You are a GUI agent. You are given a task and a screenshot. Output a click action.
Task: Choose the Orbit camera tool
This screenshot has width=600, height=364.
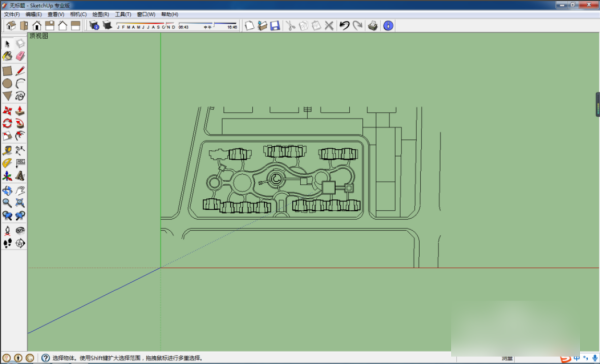[x=7, y=190]
